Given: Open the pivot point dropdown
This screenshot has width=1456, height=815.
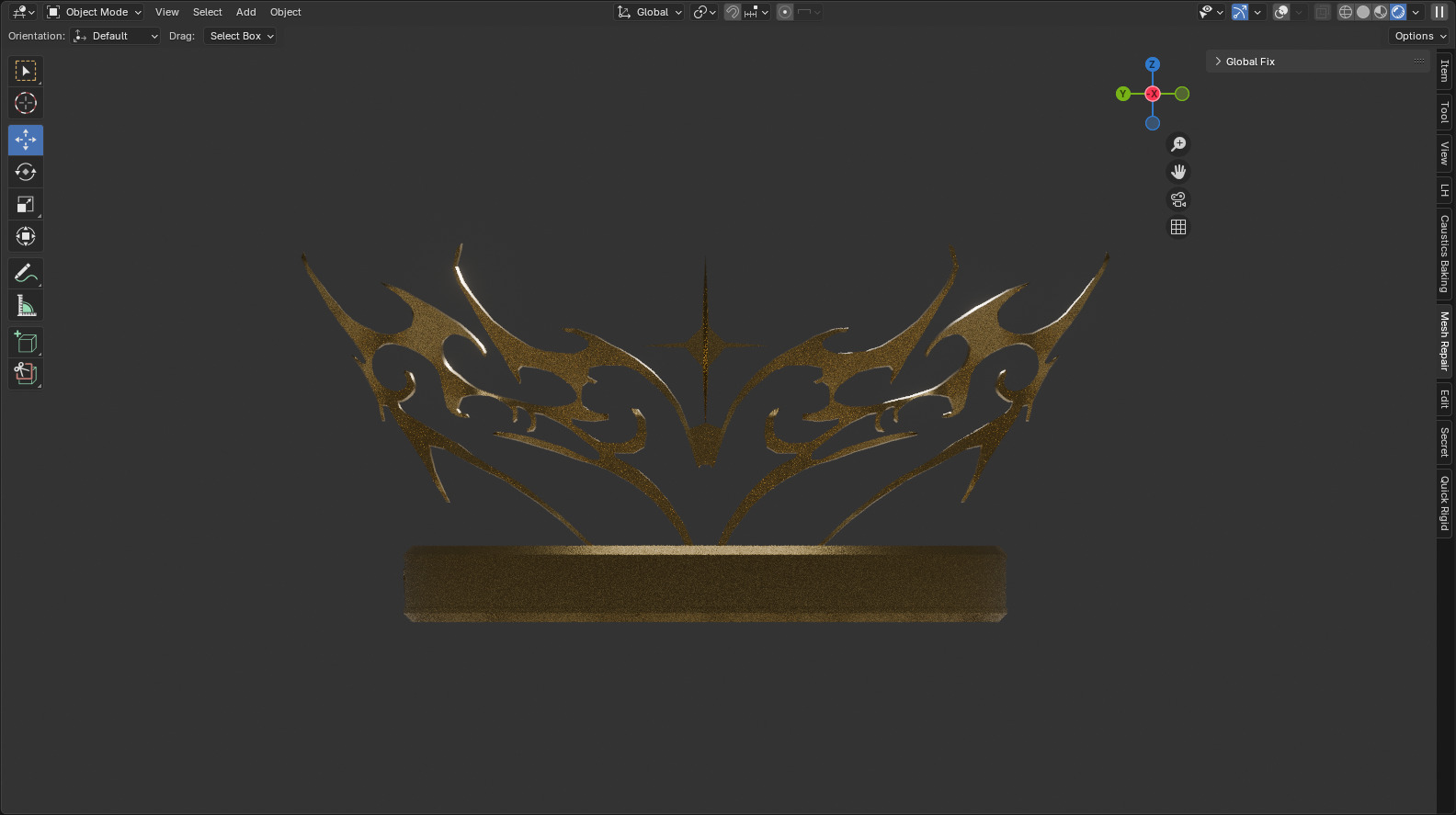Looking at the screenshot, I should [704, 12].
